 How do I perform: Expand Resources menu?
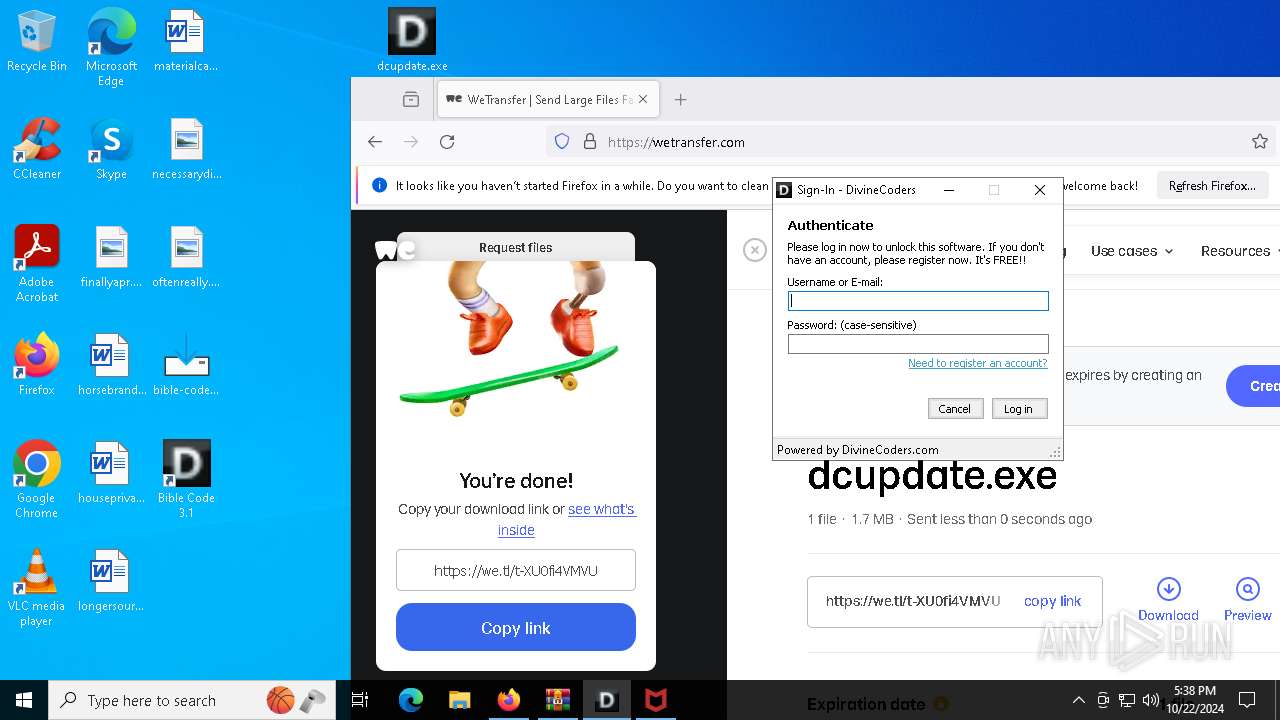(x=1240, y=251)
